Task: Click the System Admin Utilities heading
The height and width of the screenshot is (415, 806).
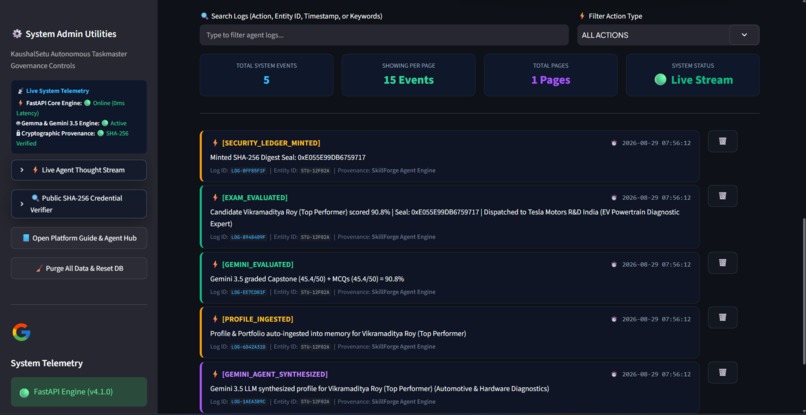Action: (x=71, y=34)
